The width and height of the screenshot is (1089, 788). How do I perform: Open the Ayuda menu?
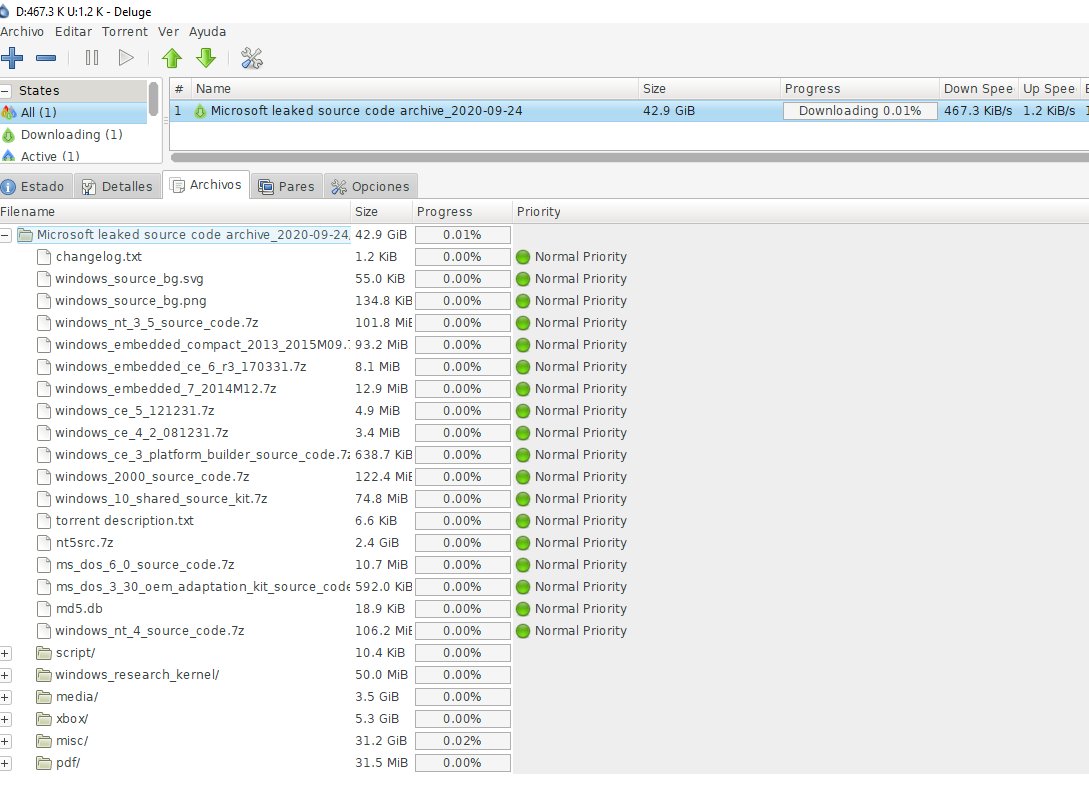point(207,31)
